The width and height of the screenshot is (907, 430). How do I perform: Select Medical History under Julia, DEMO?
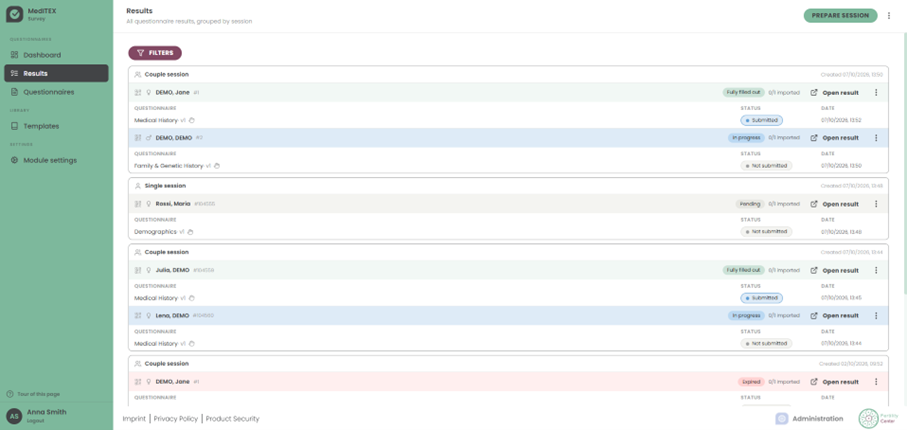click(156, 298)
